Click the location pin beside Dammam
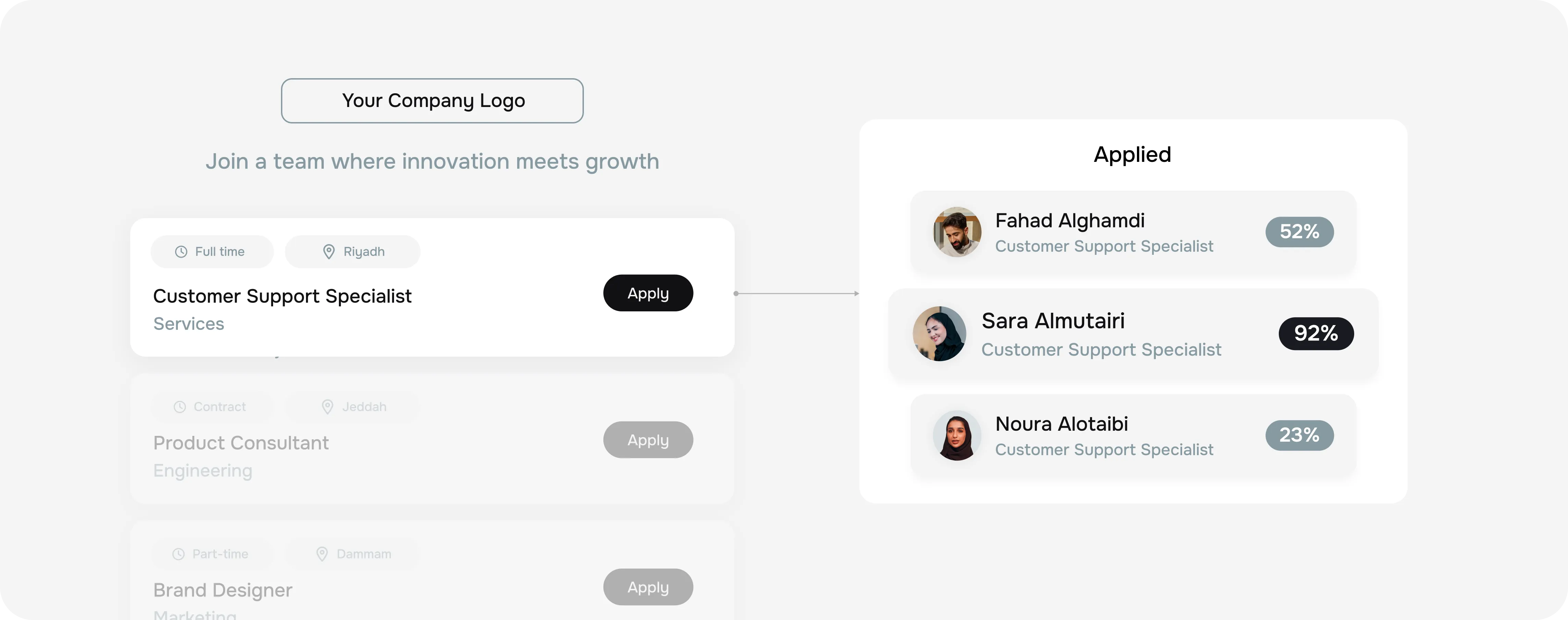 (x=322, y=554)
